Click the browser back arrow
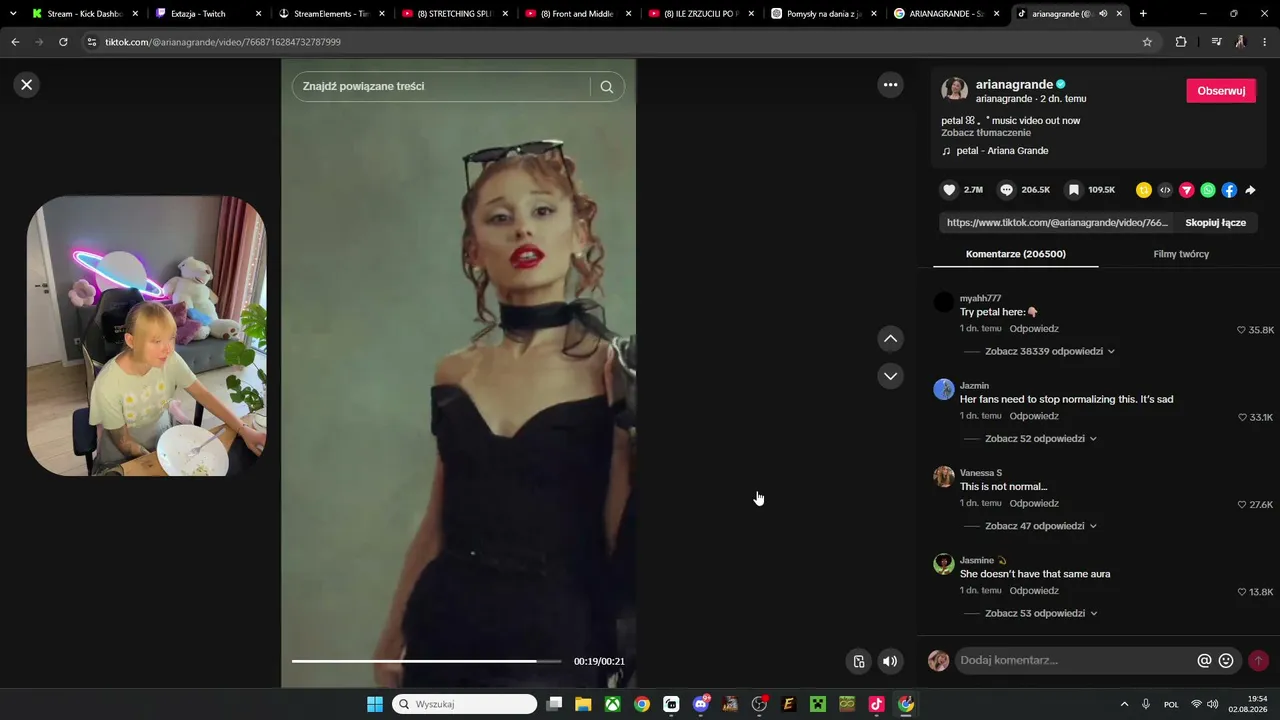 [15, 42]
